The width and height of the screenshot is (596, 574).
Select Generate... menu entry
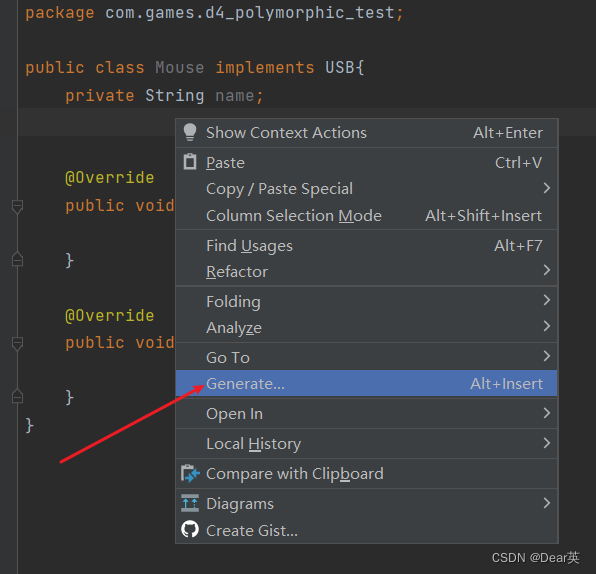[366, 383]
